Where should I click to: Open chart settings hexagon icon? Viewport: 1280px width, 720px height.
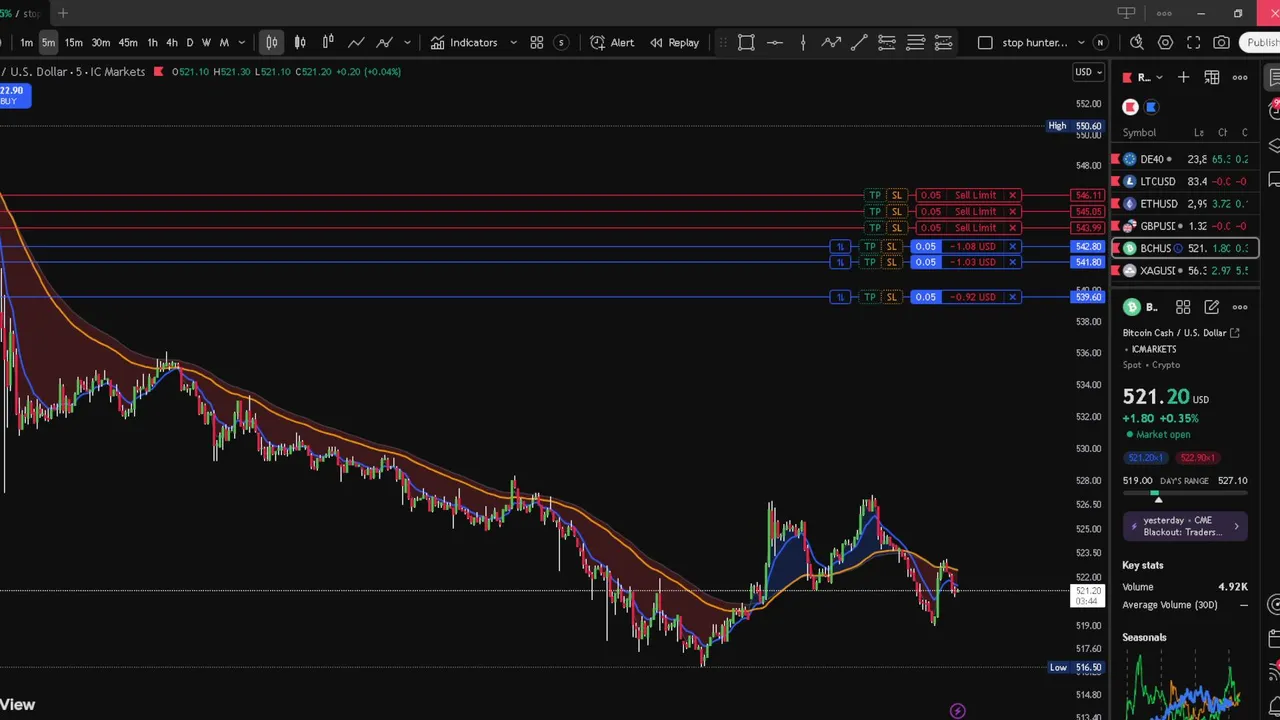tap(1165, 42)
